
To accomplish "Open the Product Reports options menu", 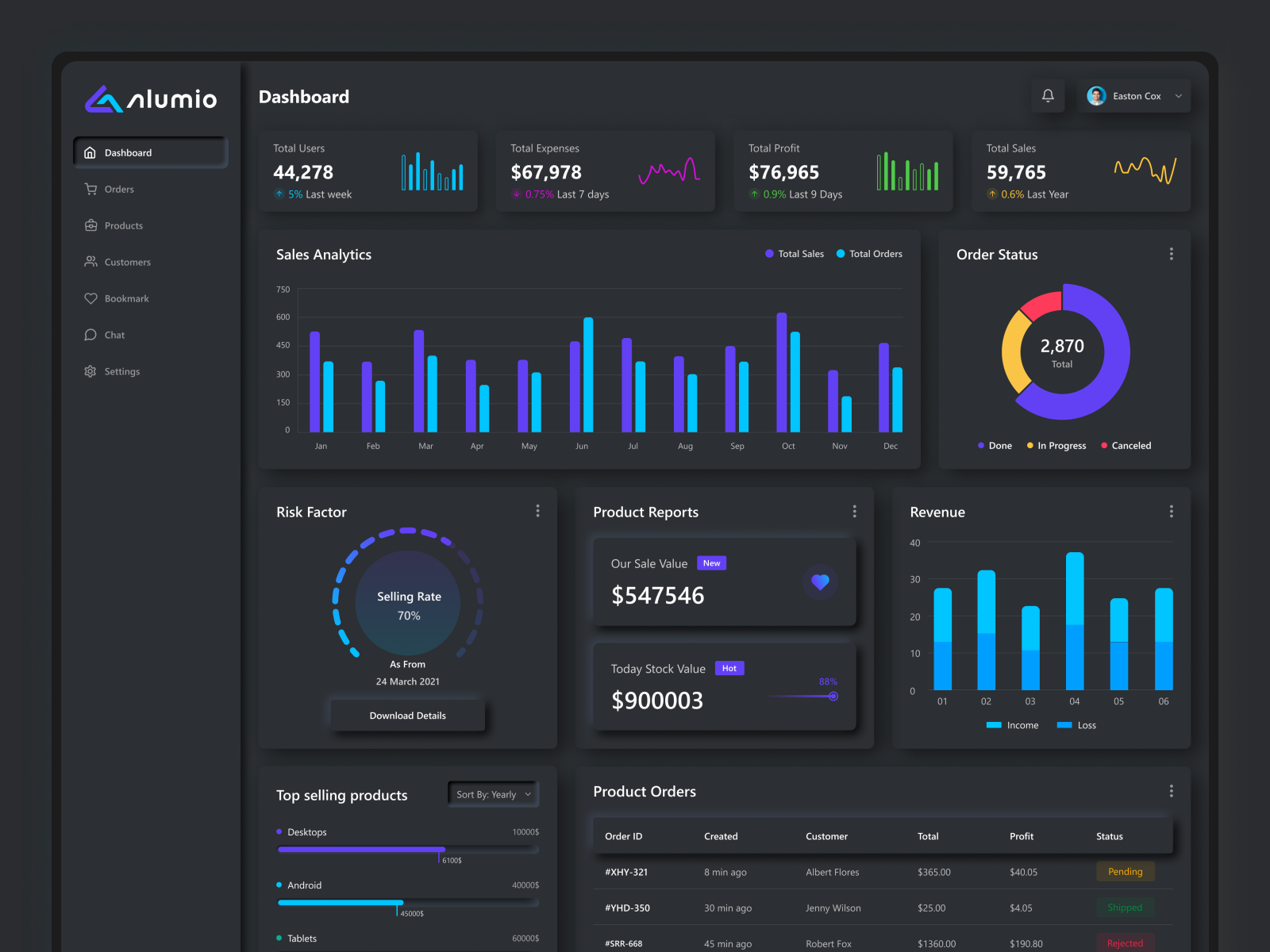I will tap(855, 512).
